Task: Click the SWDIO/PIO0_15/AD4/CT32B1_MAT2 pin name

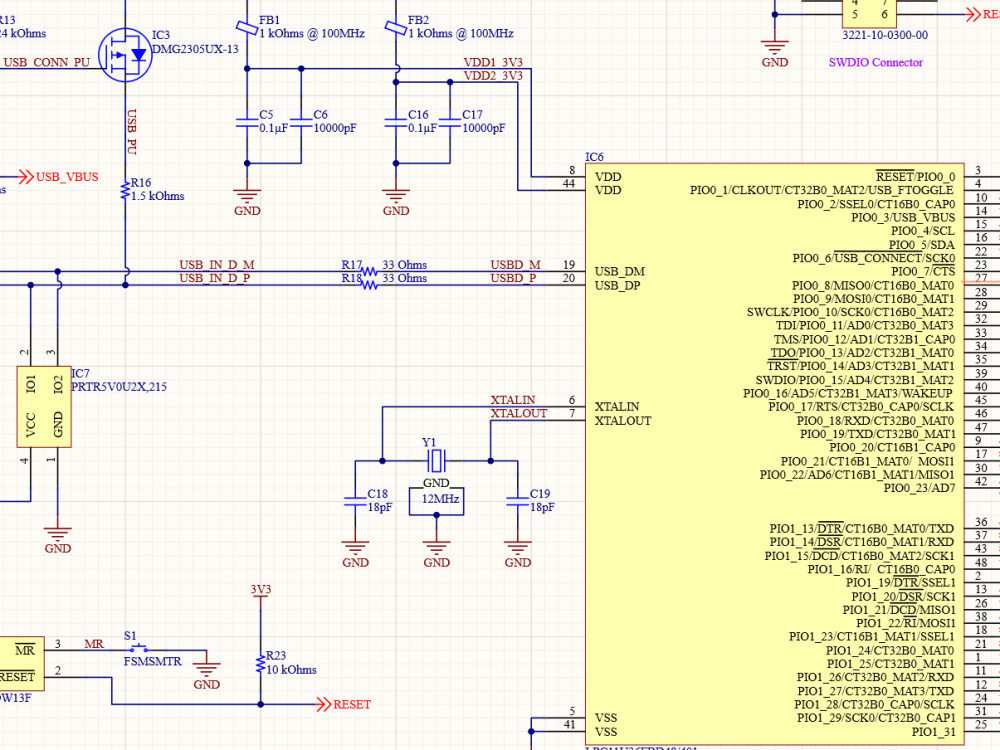Action: click(x=855, y=379)
